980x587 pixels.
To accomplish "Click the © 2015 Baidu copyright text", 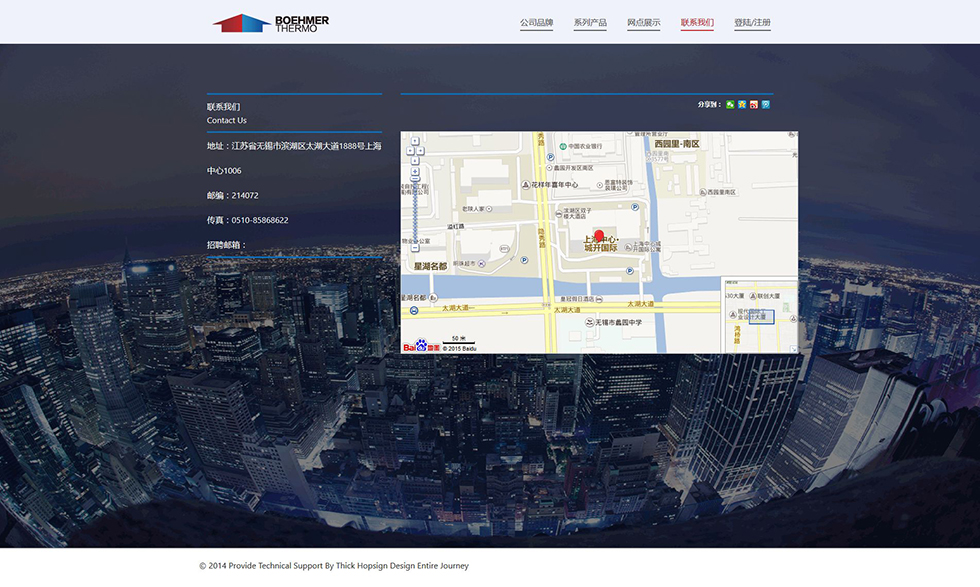I will pos(459,349).
